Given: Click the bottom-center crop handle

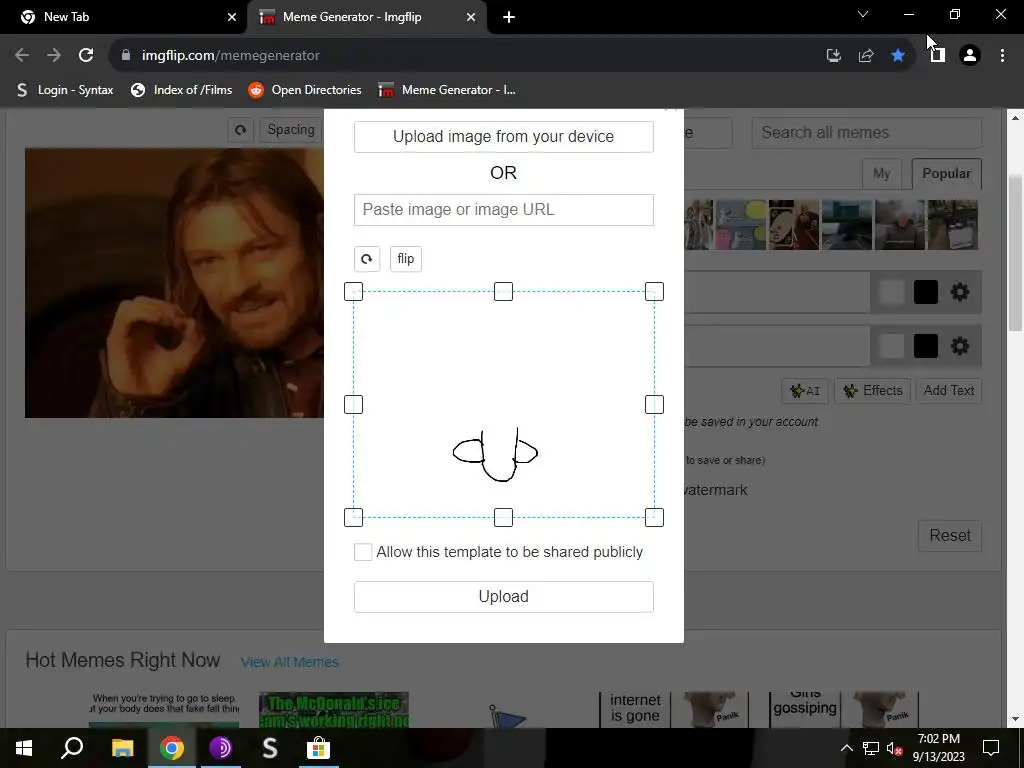Looking at the screenshot, I should click(x=504, y=517).
